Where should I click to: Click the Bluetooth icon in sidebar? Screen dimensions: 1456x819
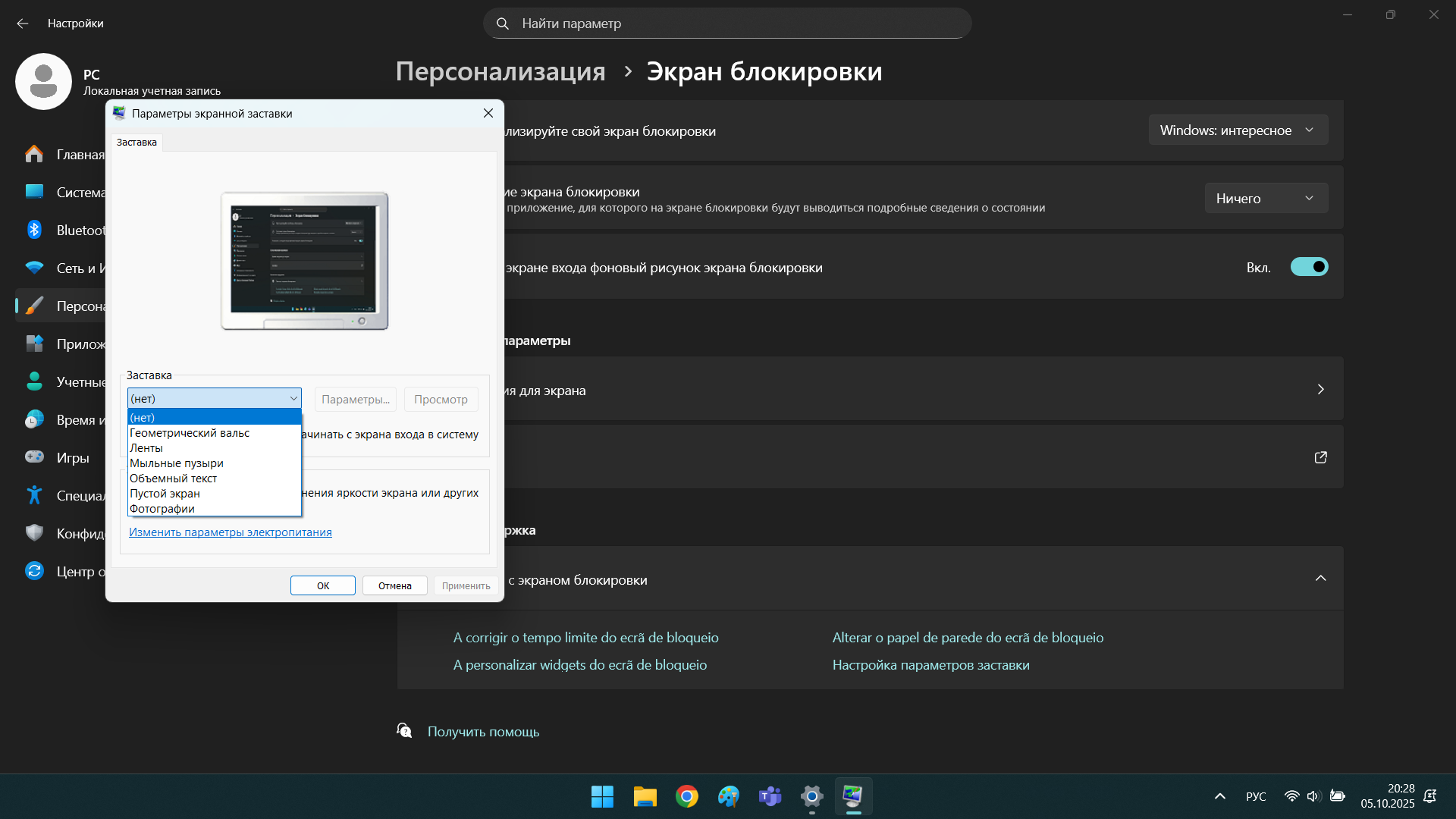[34, 230]
